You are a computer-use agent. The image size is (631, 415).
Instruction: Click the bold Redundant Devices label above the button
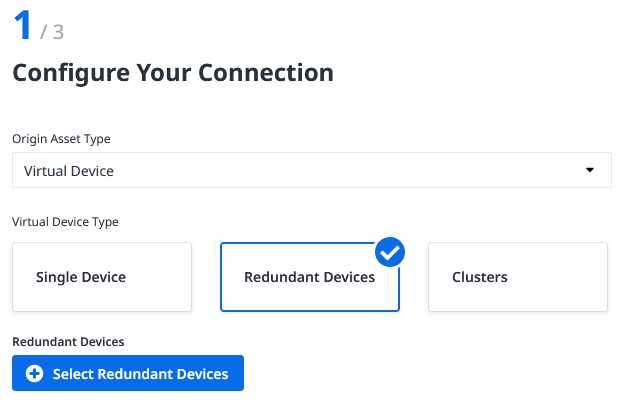(x=68, y=342)
